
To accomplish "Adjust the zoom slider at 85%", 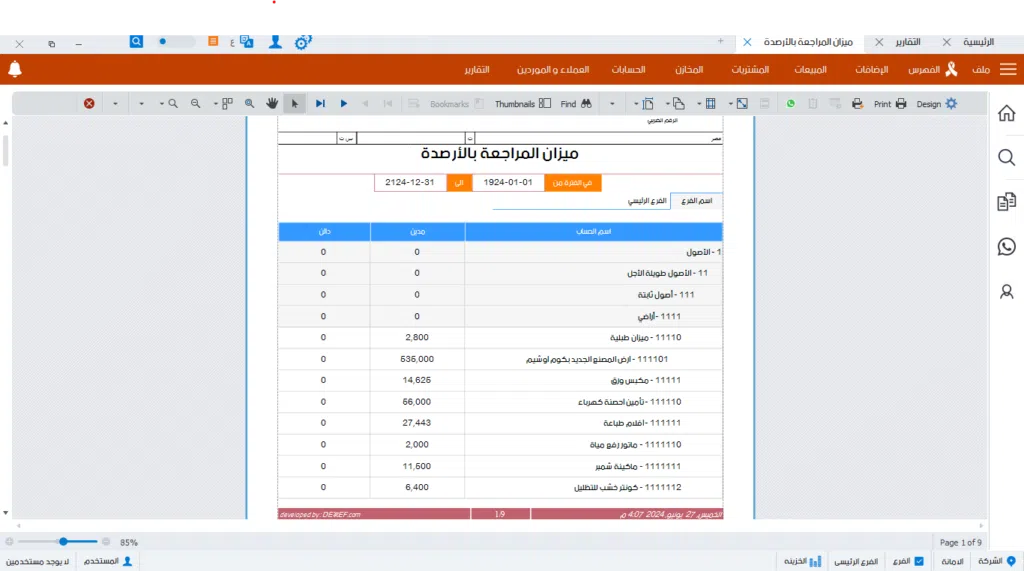I will click(x=63, y=542).
